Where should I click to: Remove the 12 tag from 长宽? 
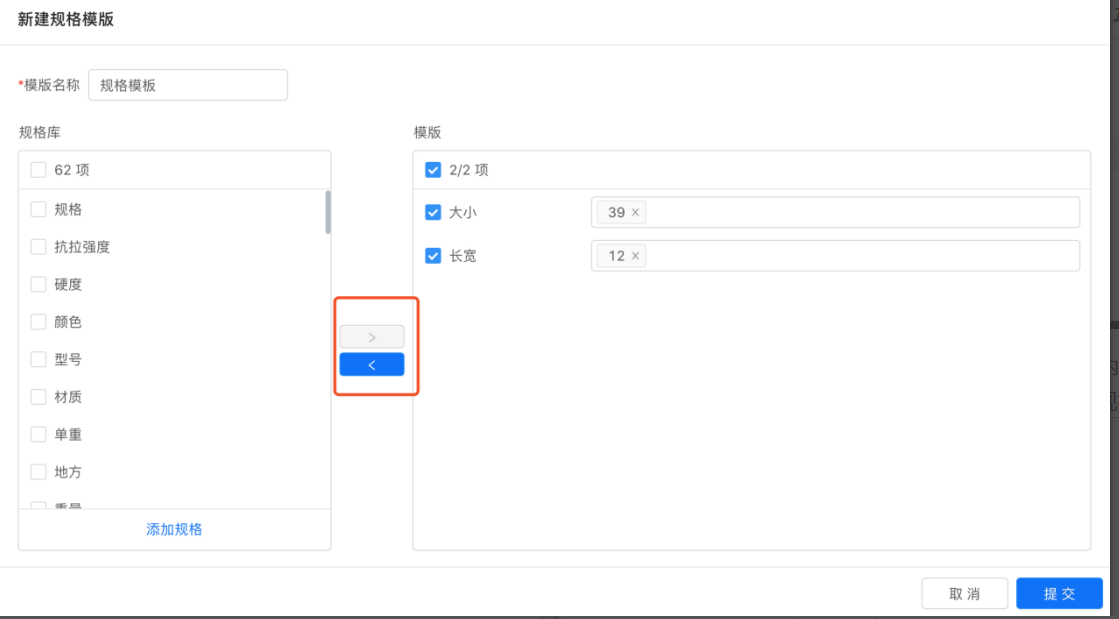point(635,256)
